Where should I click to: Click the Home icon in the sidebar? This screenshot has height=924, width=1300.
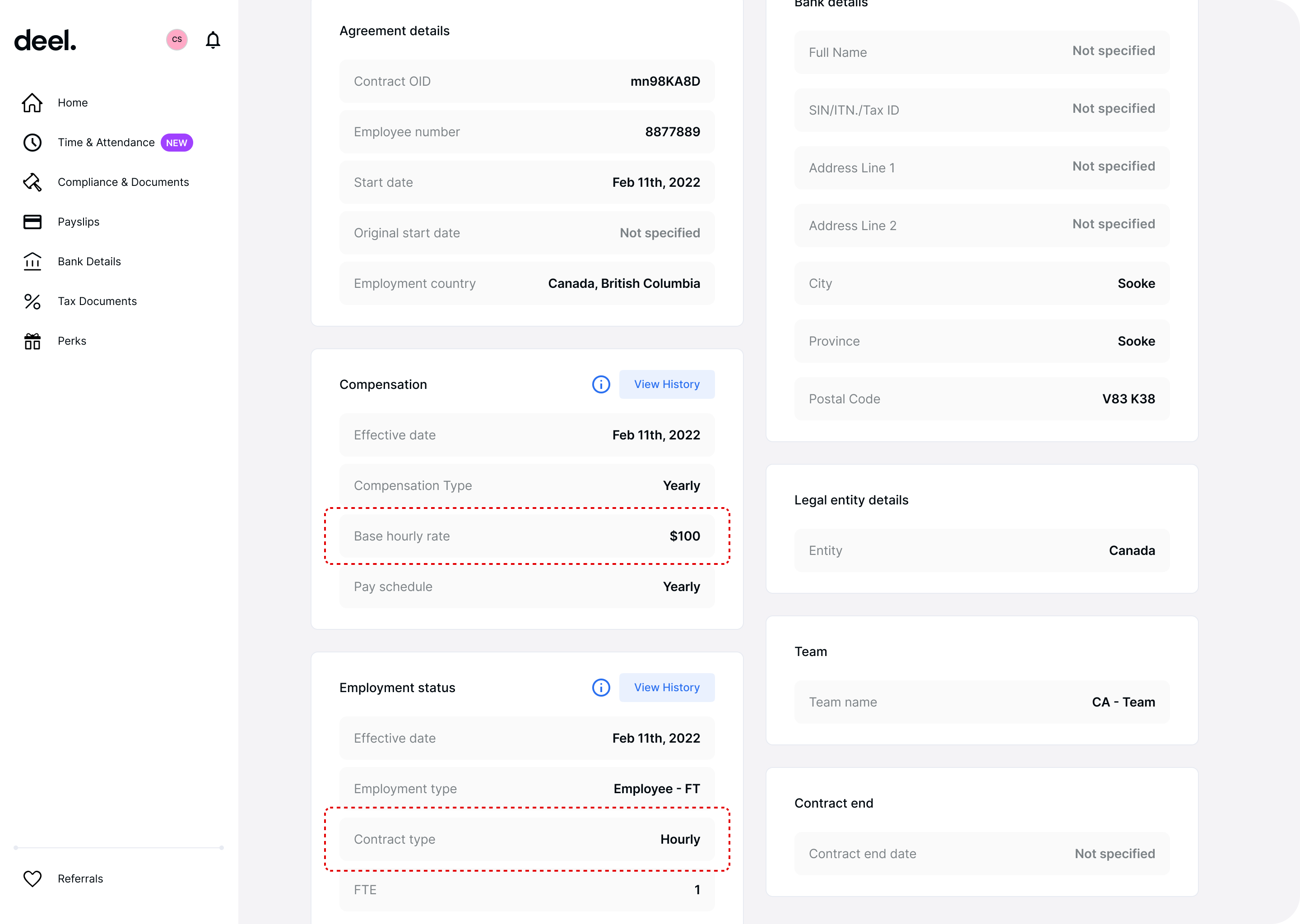coord(32,102)
